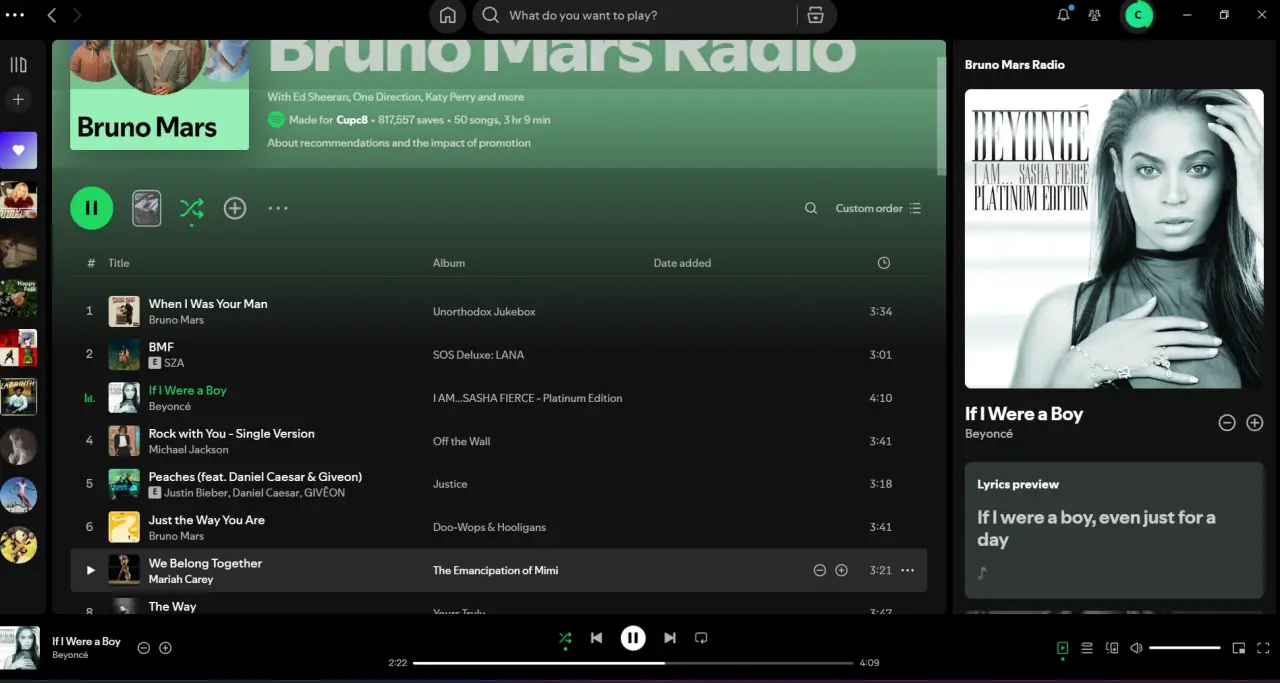
Task: Create a playlist with plus icon in sidebar
Action: [x=18, y=99]
